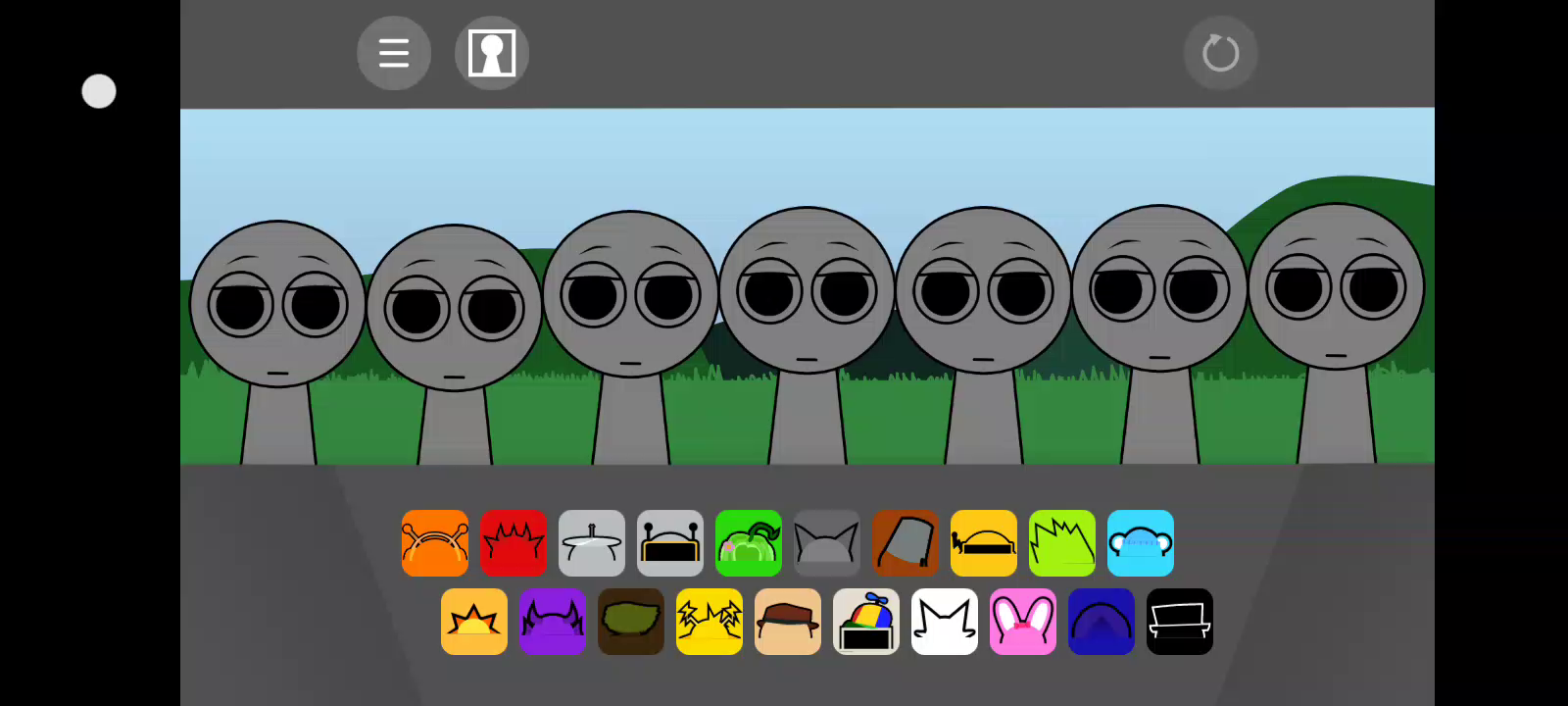The width and height of the screenshot is (1568, 706).
Task: Pick the red spiky hair icon
Action: tap(514, 543)
